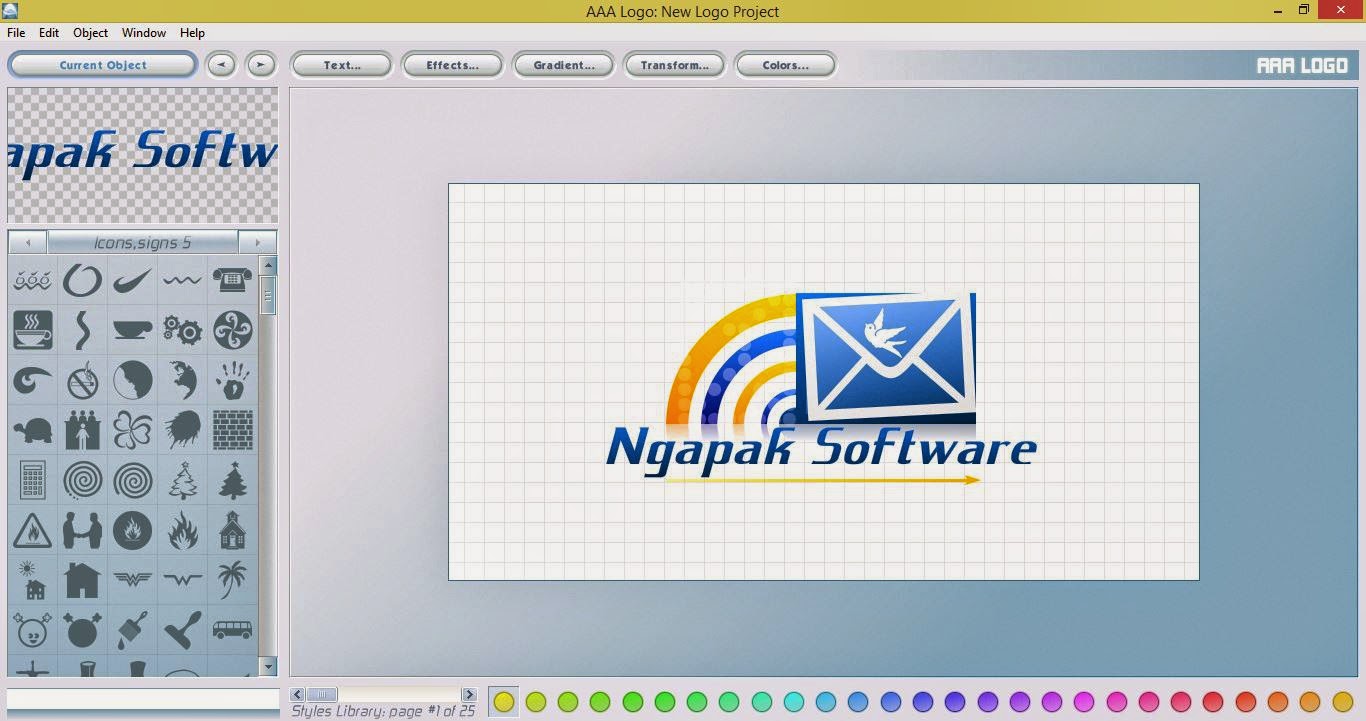Open the Window menu

pos(144,33)
